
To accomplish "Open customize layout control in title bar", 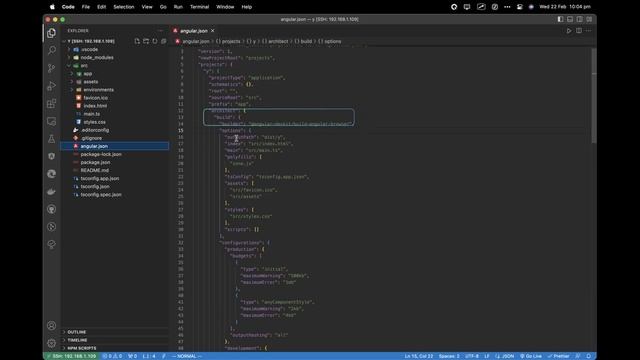I will pos(589,19).
